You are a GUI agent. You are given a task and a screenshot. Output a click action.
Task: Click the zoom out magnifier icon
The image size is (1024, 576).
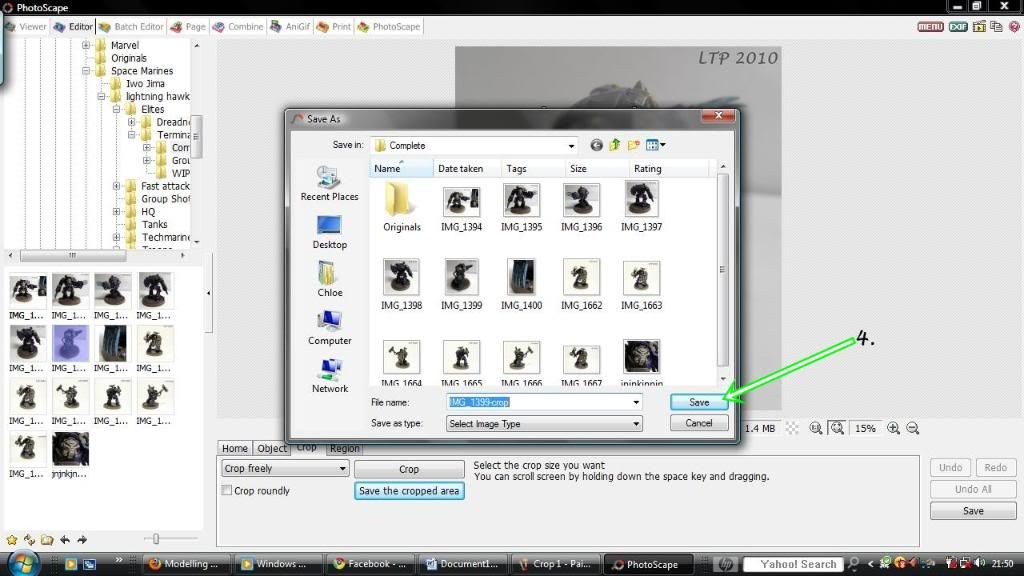coord(913,428)
